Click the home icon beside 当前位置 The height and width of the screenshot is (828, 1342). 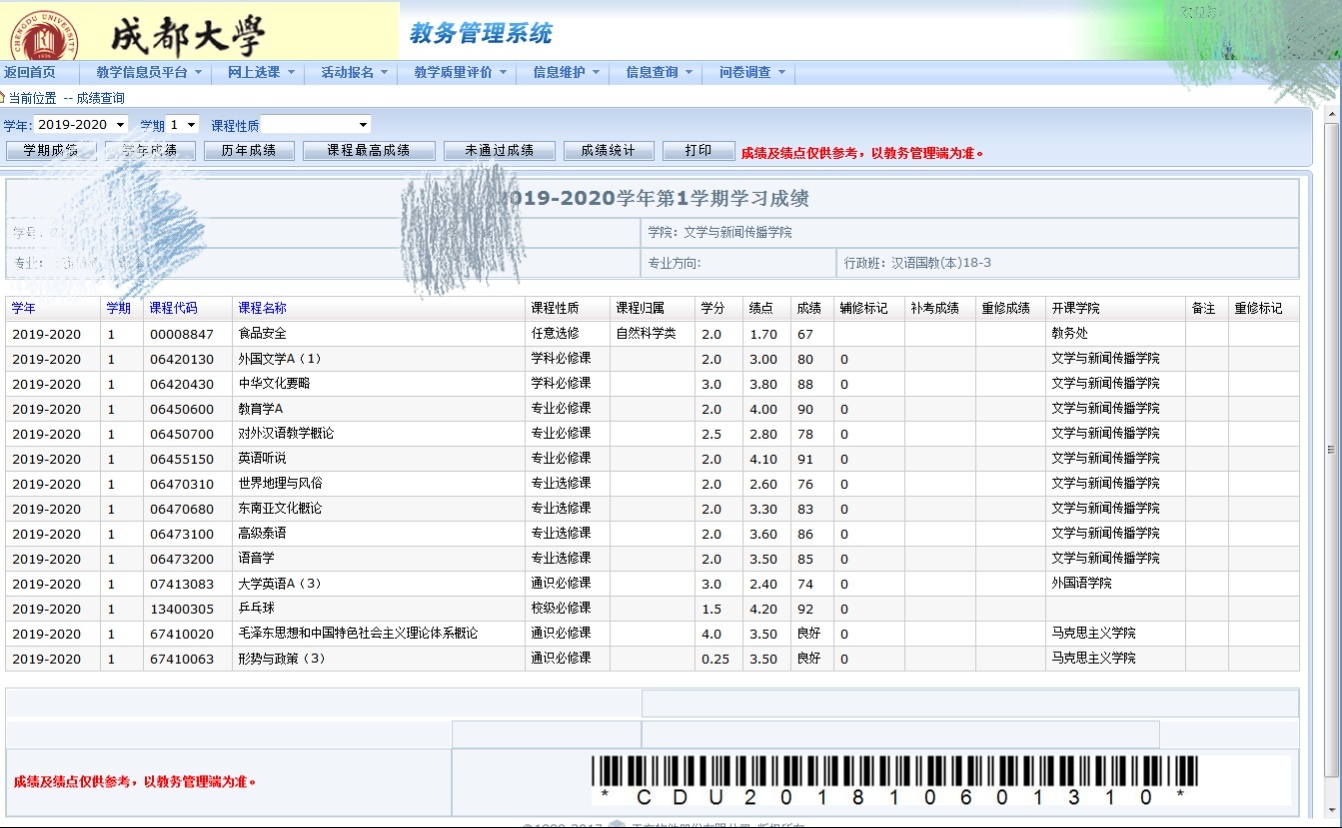pyautogui.click(x=3, y=98)
